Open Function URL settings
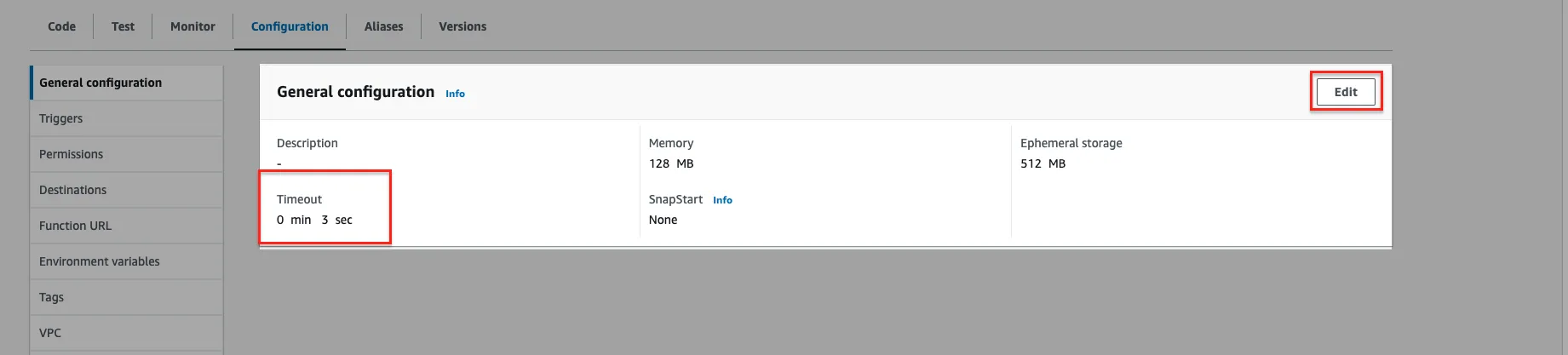 tap(127, 226)
